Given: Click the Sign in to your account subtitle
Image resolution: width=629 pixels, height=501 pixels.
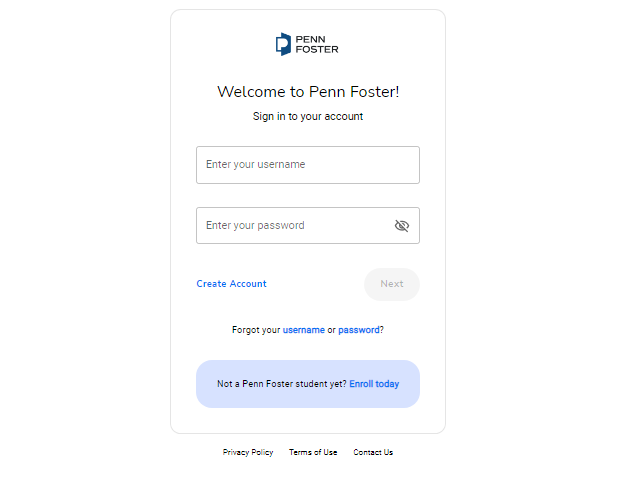Looking at the screenshot, I should click(x=308, y=116).
